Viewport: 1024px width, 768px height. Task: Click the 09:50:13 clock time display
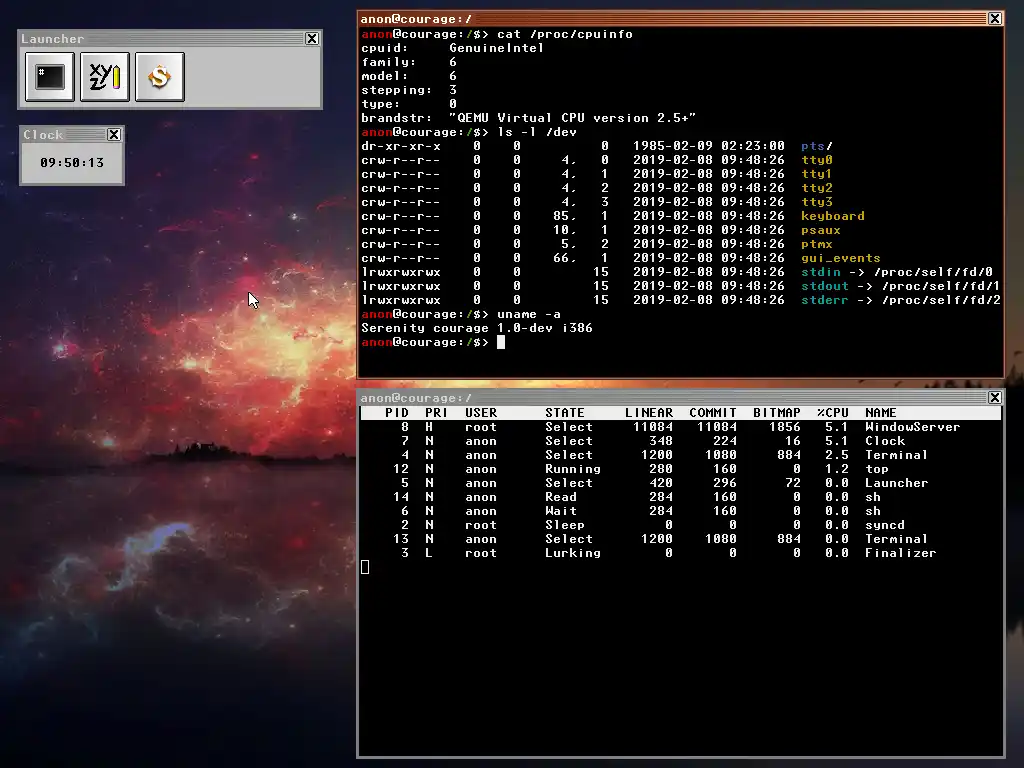point(72,163)
